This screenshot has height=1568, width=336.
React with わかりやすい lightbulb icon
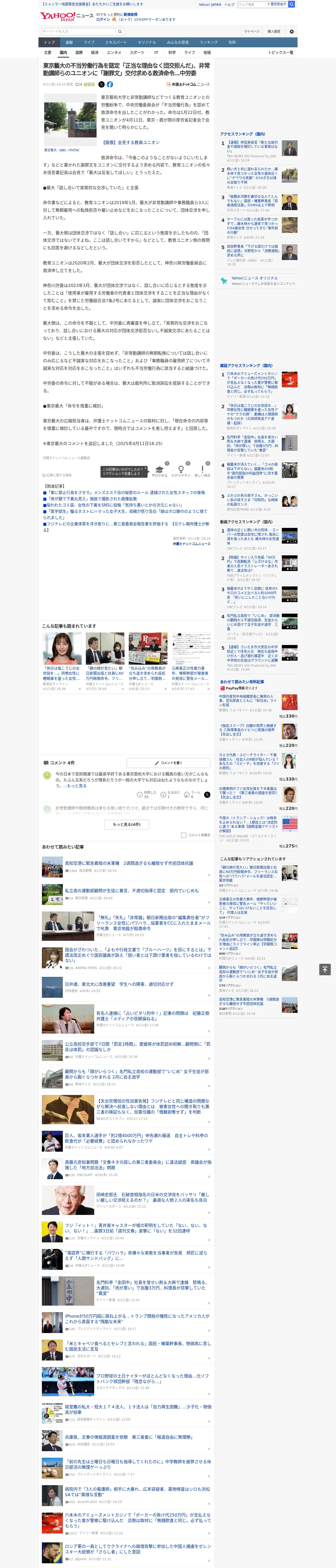[x=181, y=469]
